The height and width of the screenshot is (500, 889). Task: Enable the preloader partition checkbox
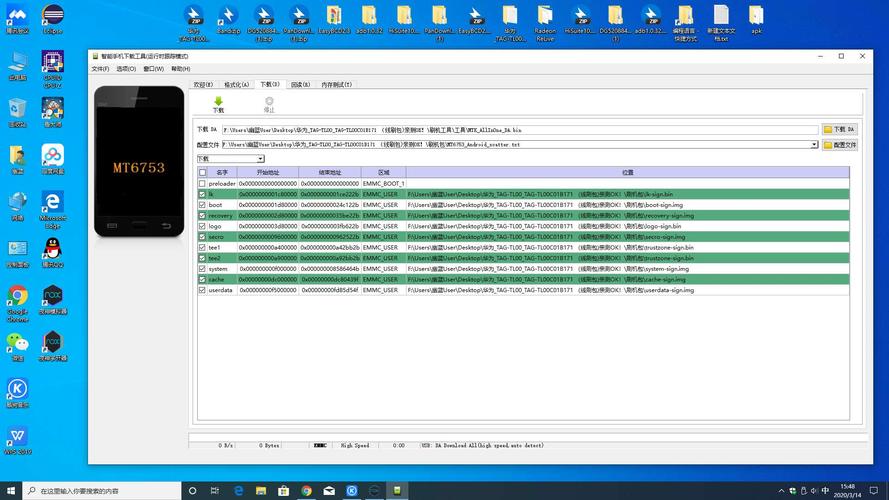tap(202, 184)
